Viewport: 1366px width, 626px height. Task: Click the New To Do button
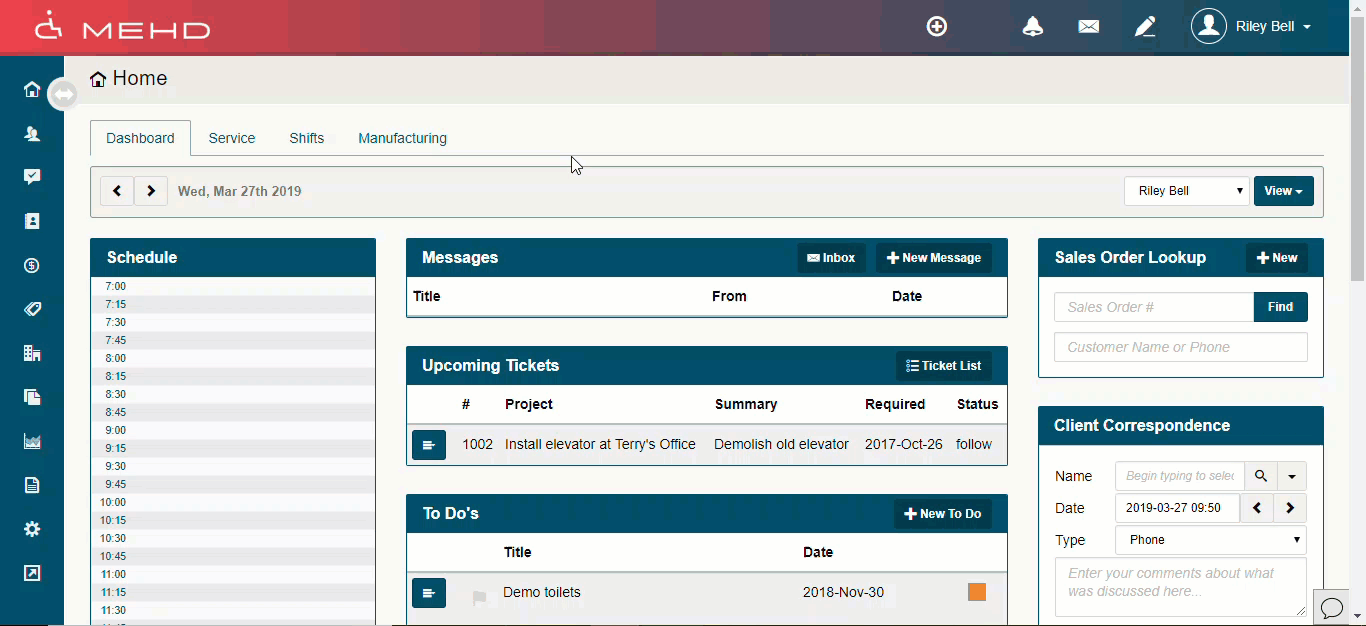pos(943,514)
